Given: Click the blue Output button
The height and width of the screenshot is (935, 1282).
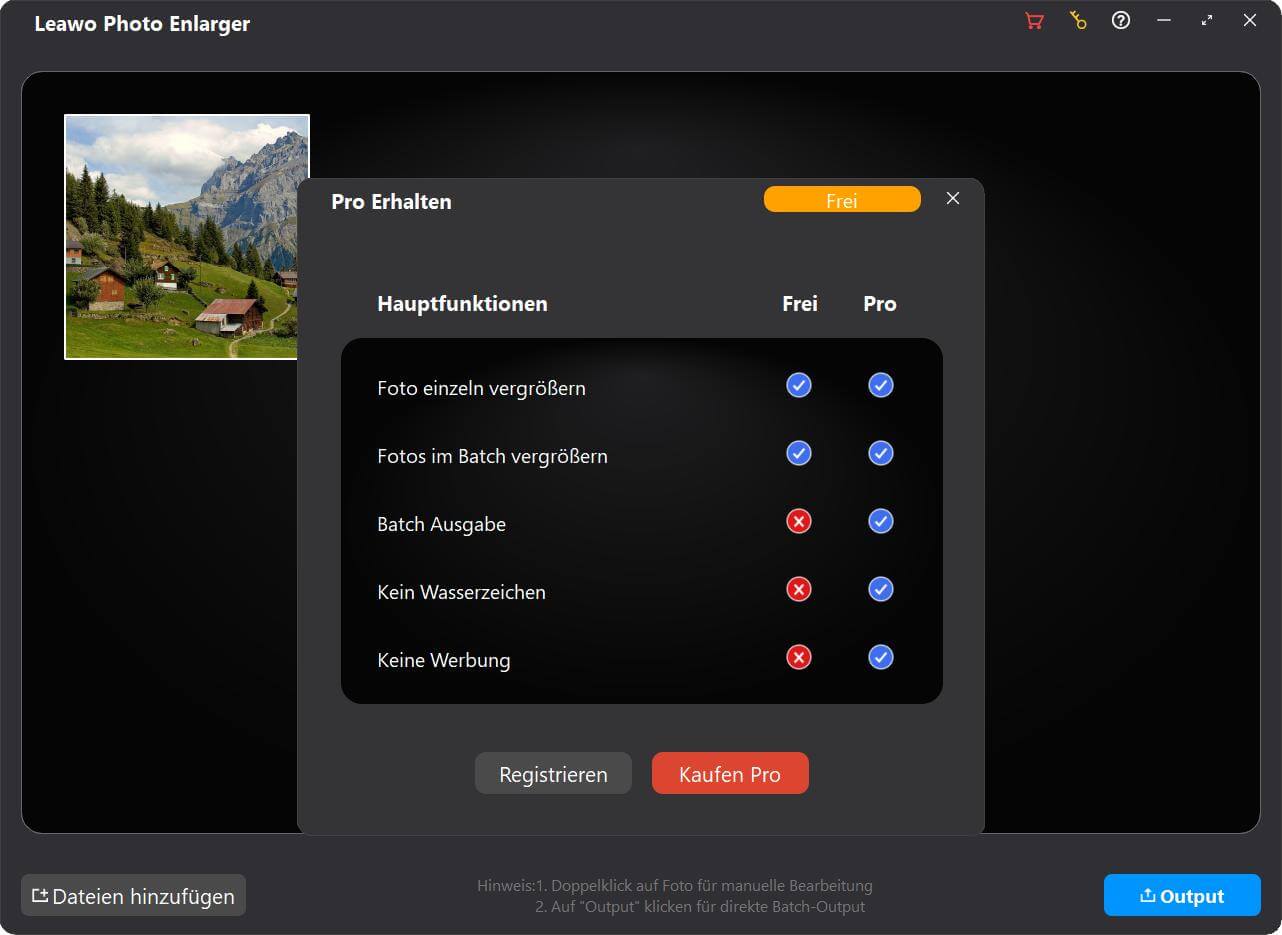Looking at the screenshot, I should click(1182, 896).
